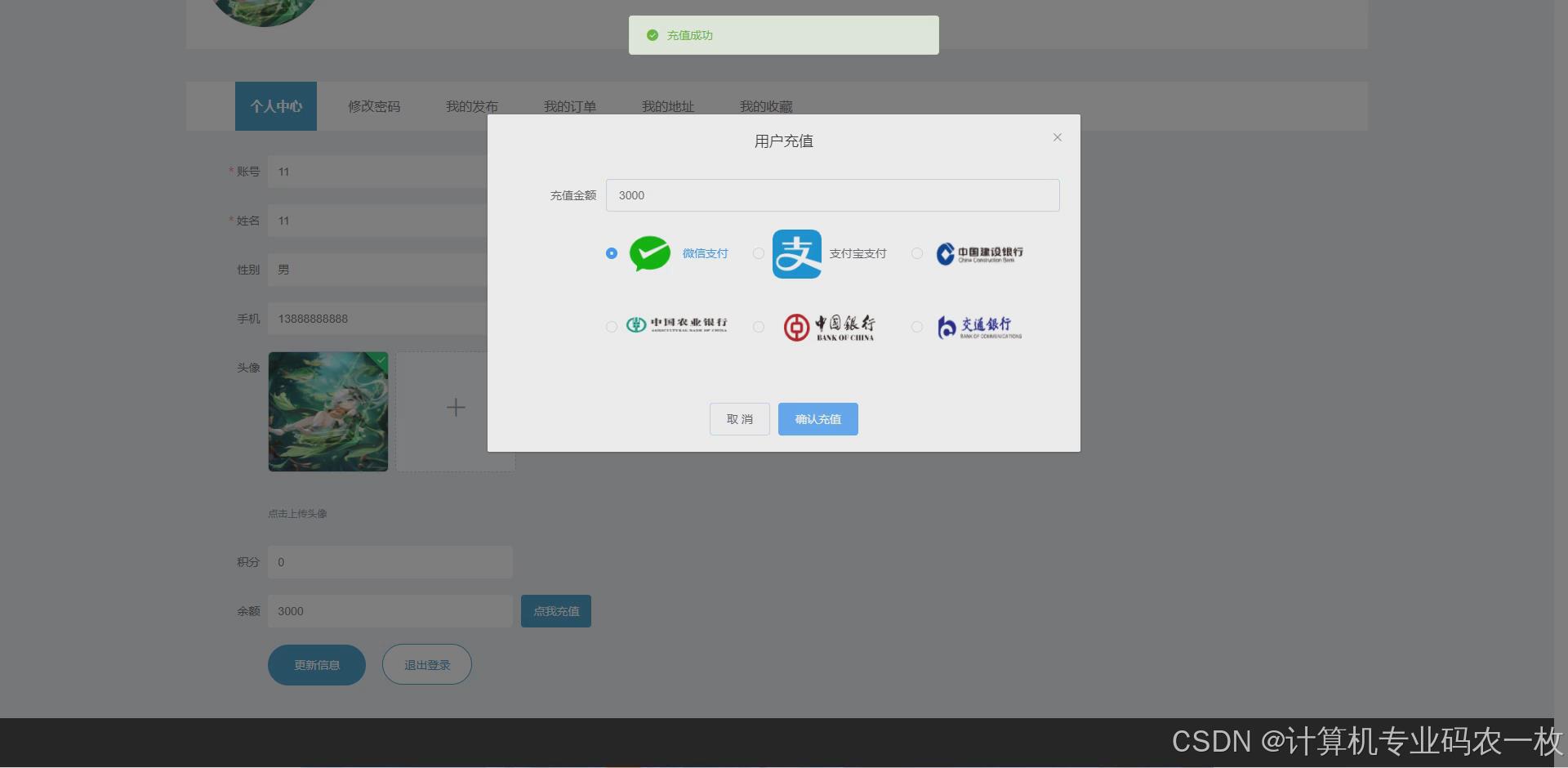Click the 姓名 input field

[378, 221]
